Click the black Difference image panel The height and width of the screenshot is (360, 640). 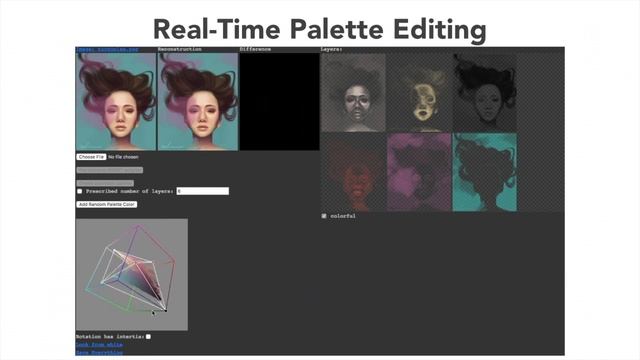(x=280, y=102)
